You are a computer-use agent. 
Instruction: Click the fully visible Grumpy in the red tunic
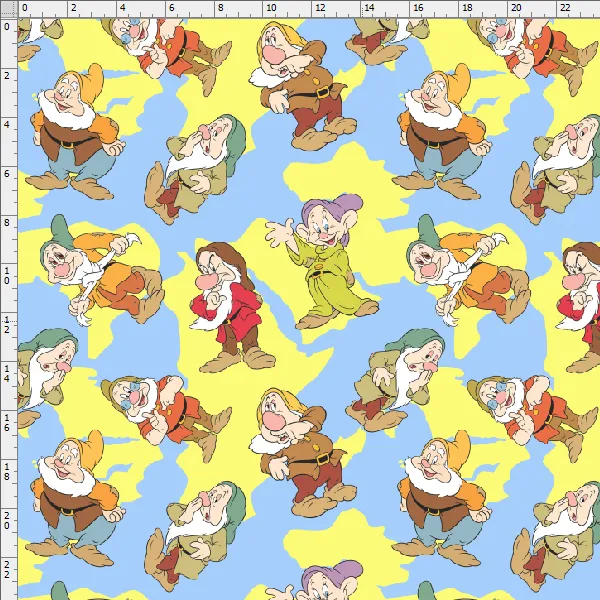click(232, 307)
